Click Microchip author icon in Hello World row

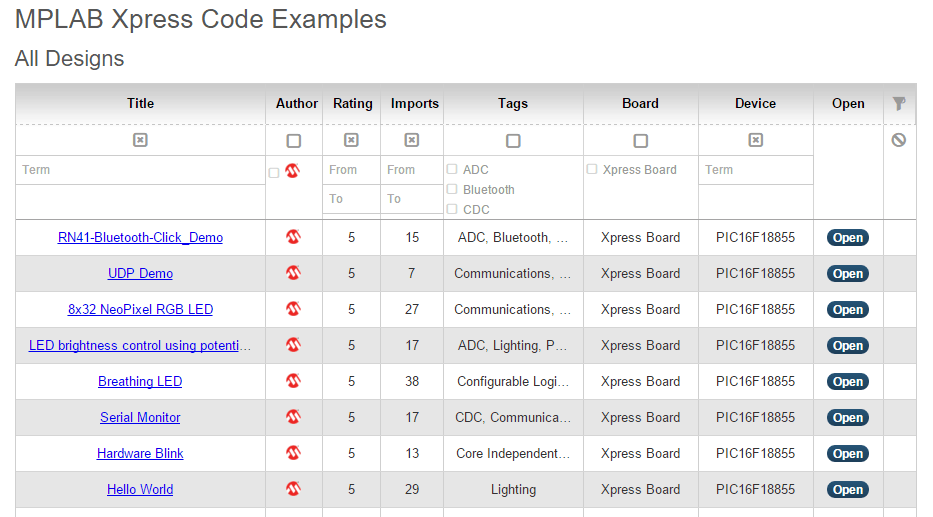click(293, 489)
